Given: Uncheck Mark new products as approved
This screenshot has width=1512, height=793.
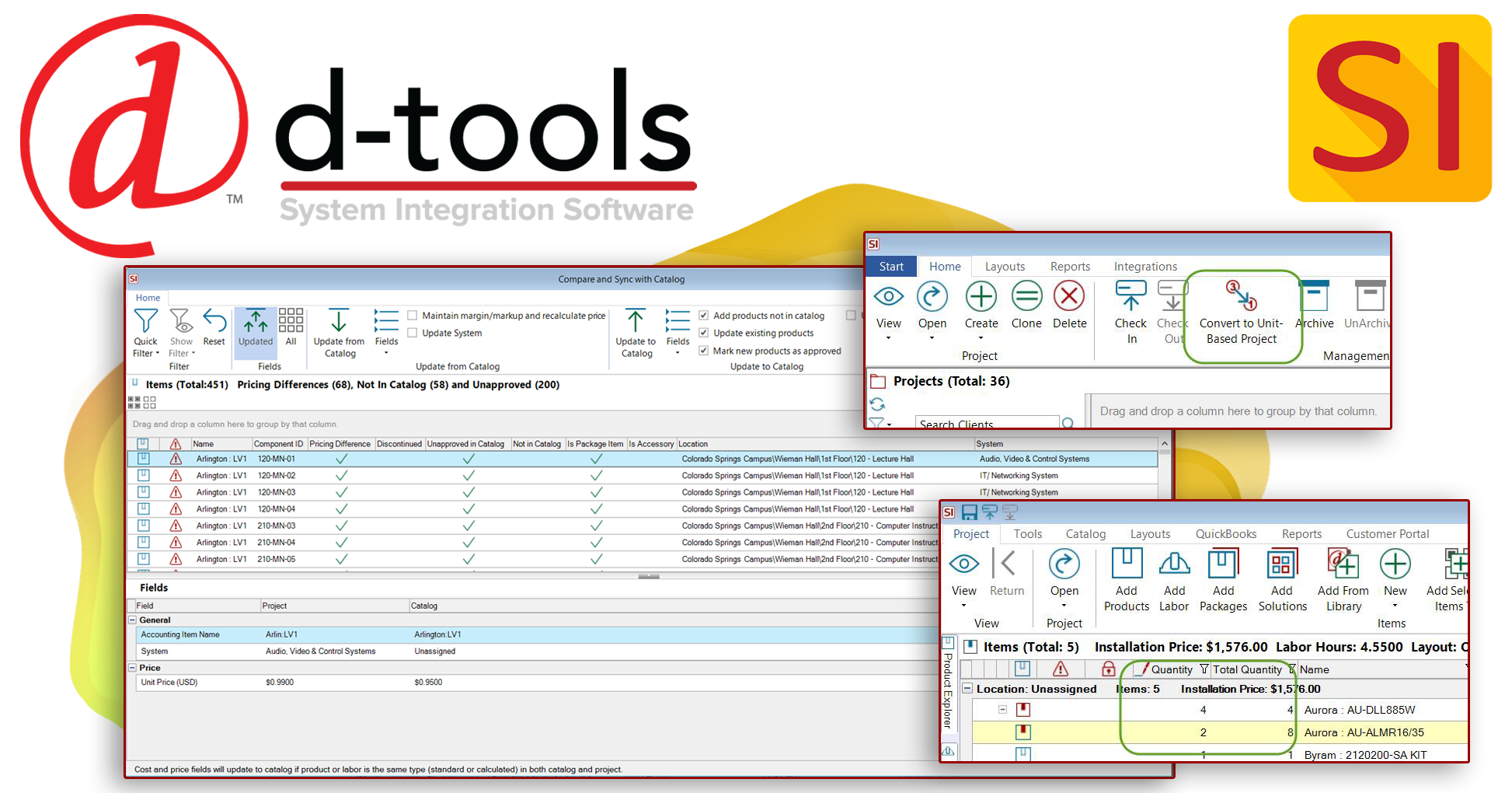Looking at the screenshot, I should pyautogui.click(x=702, y=351).
